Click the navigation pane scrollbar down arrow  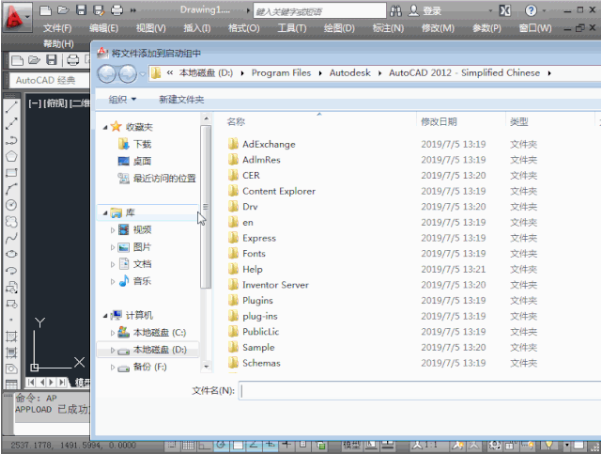tap(206, 366)
